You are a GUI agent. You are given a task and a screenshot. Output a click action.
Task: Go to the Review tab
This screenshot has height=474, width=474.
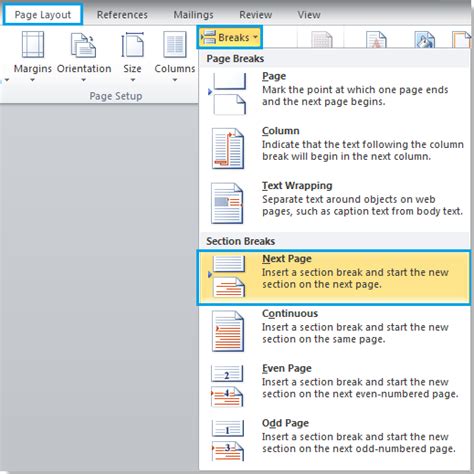point(255,15)
